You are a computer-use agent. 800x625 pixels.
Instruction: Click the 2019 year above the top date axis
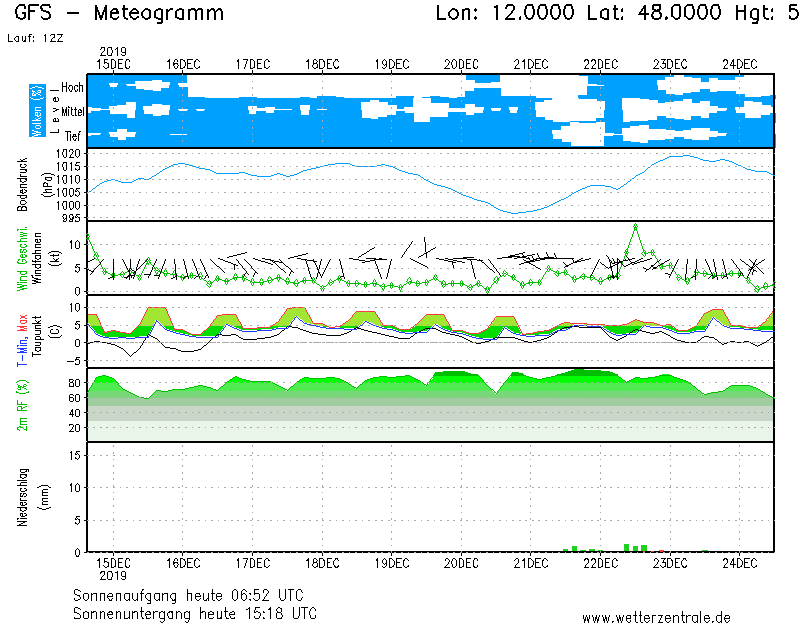(113, 52)
